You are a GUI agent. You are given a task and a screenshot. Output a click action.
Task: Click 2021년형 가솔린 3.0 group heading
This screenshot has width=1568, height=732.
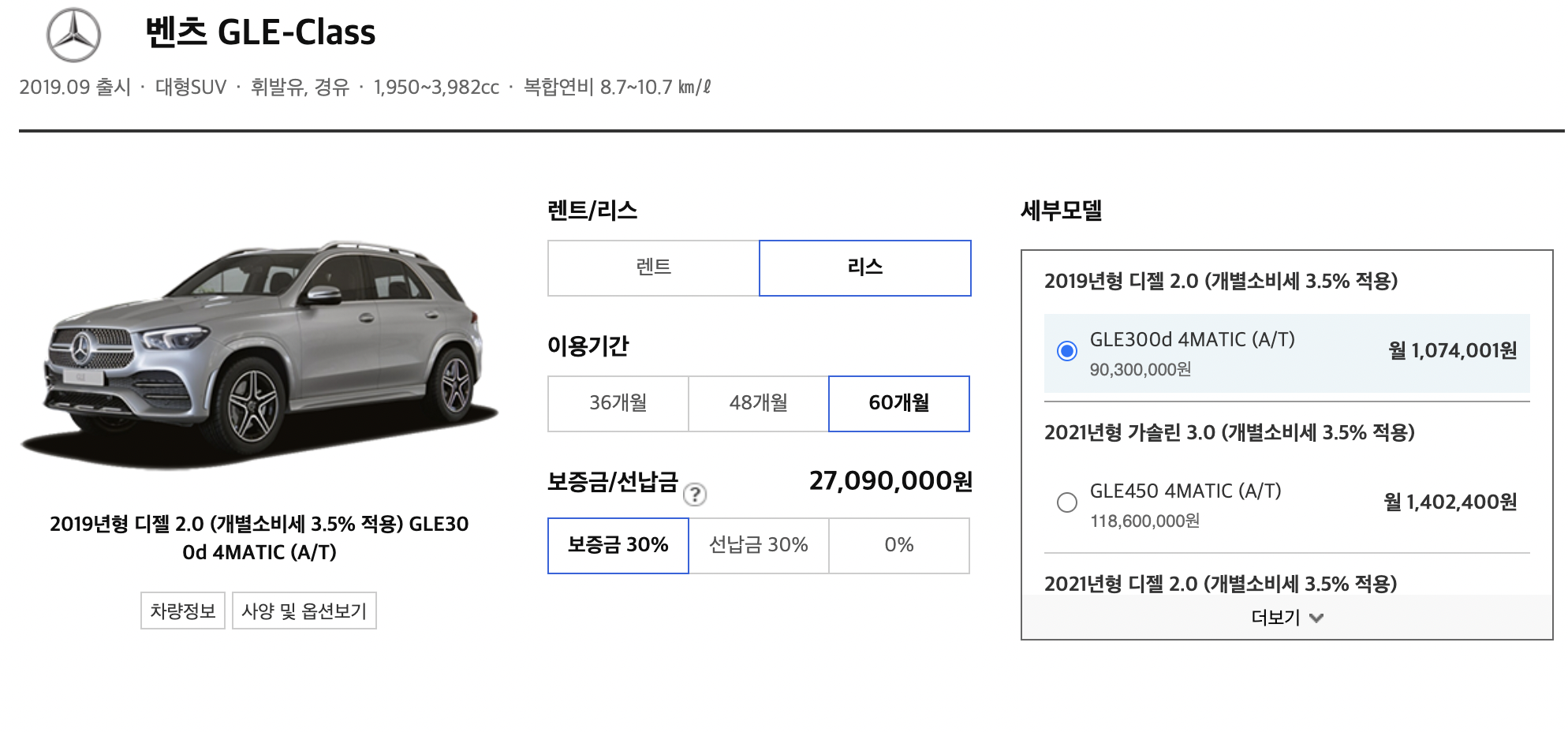coord(1230,433)
